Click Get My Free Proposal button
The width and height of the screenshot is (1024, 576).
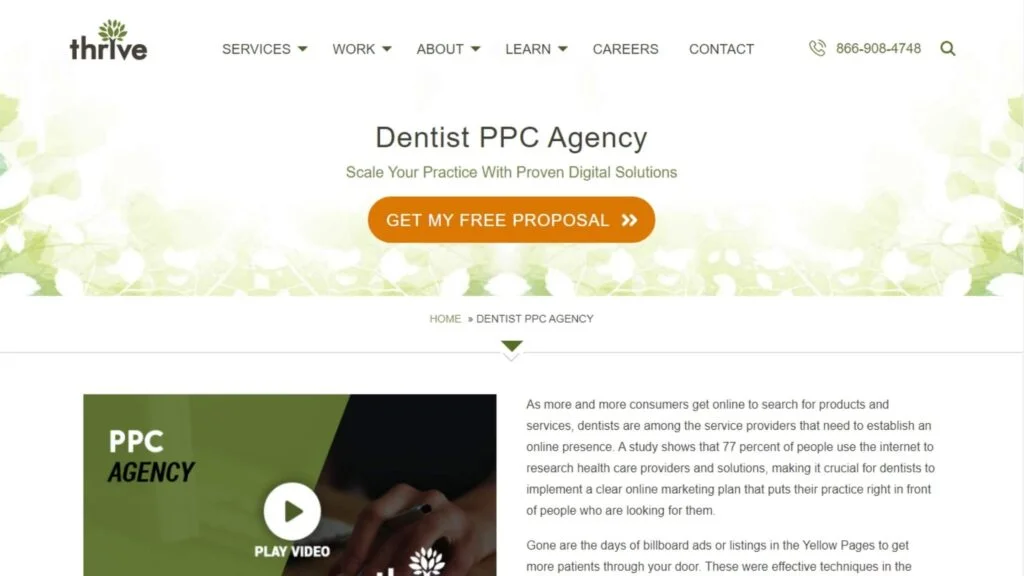point(511,220)
